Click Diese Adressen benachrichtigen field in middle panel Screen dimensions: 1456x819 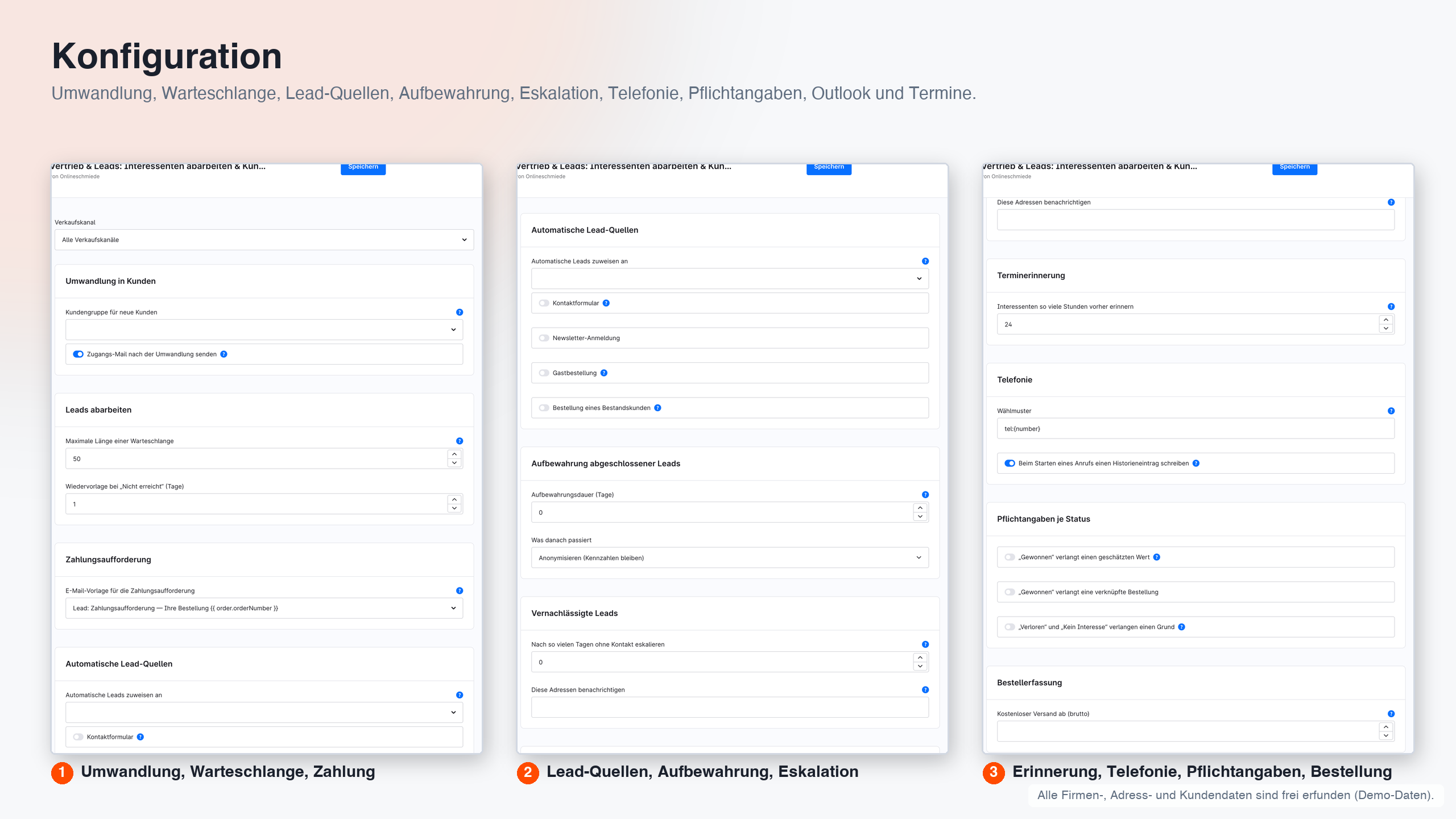tap(730, 708)
